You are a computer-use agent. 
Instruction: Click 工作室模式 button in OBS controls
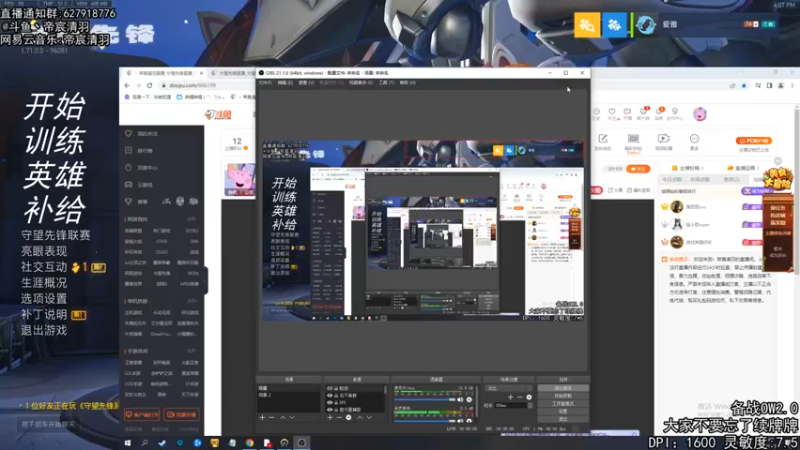pyautogui.click(x=563, y=404)
